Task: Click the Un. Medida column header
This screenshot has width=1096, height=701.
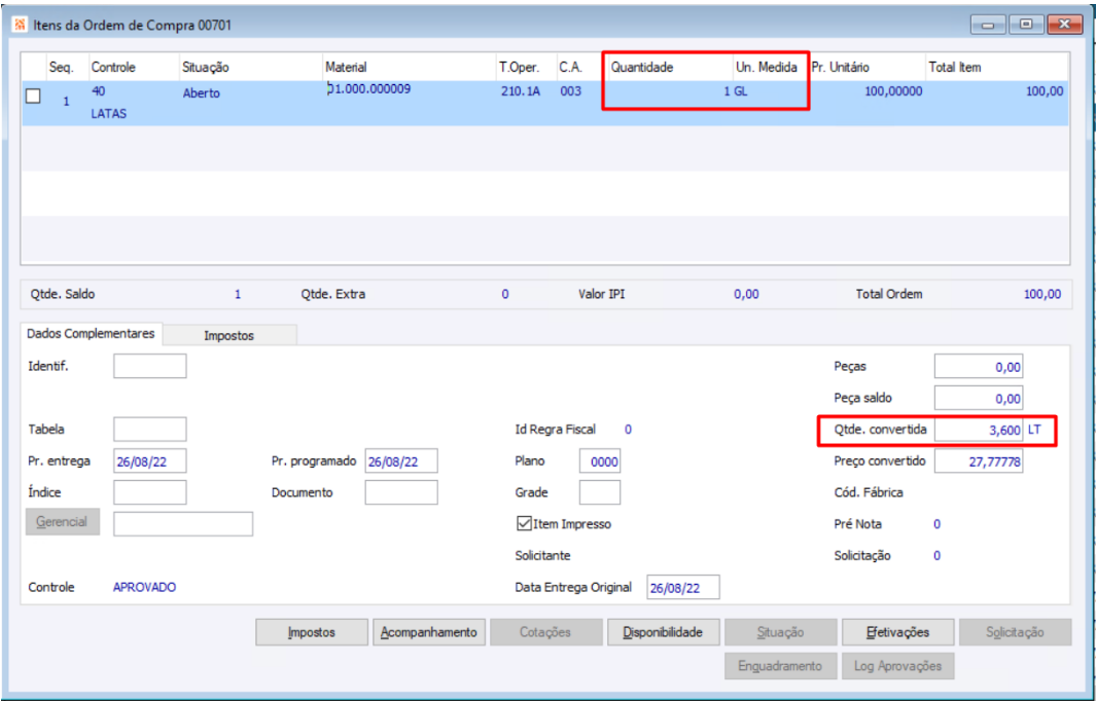Action: tap(766, 67)
